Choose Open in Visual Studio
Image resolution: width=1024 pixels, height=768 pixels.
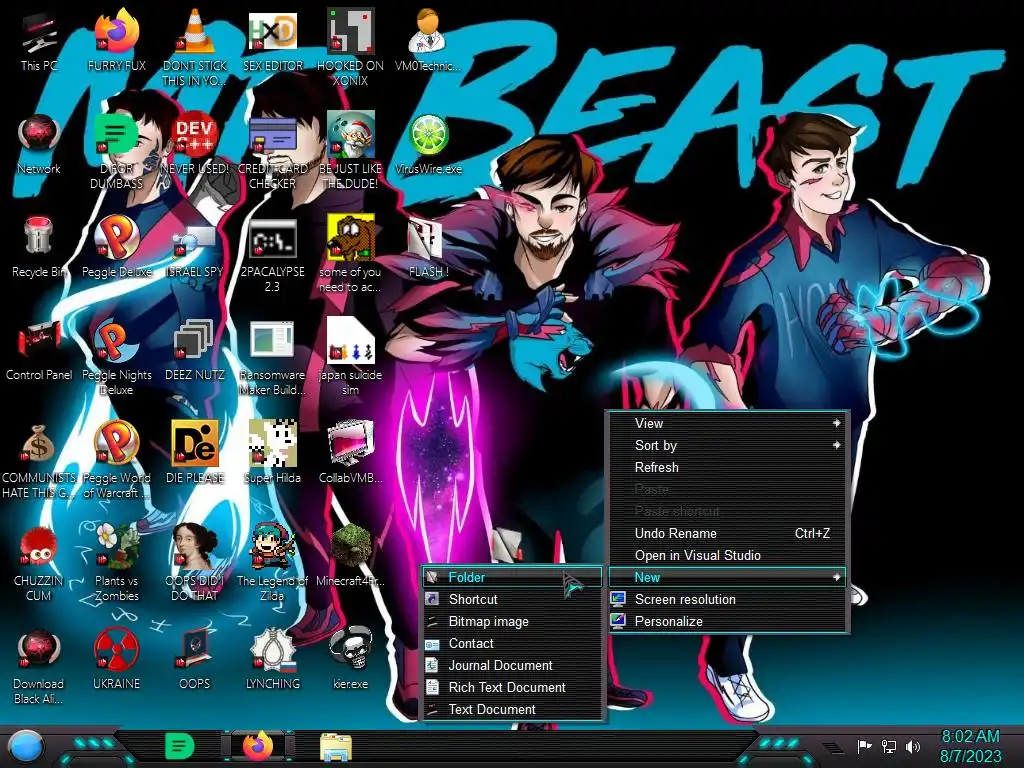[729, 556]
